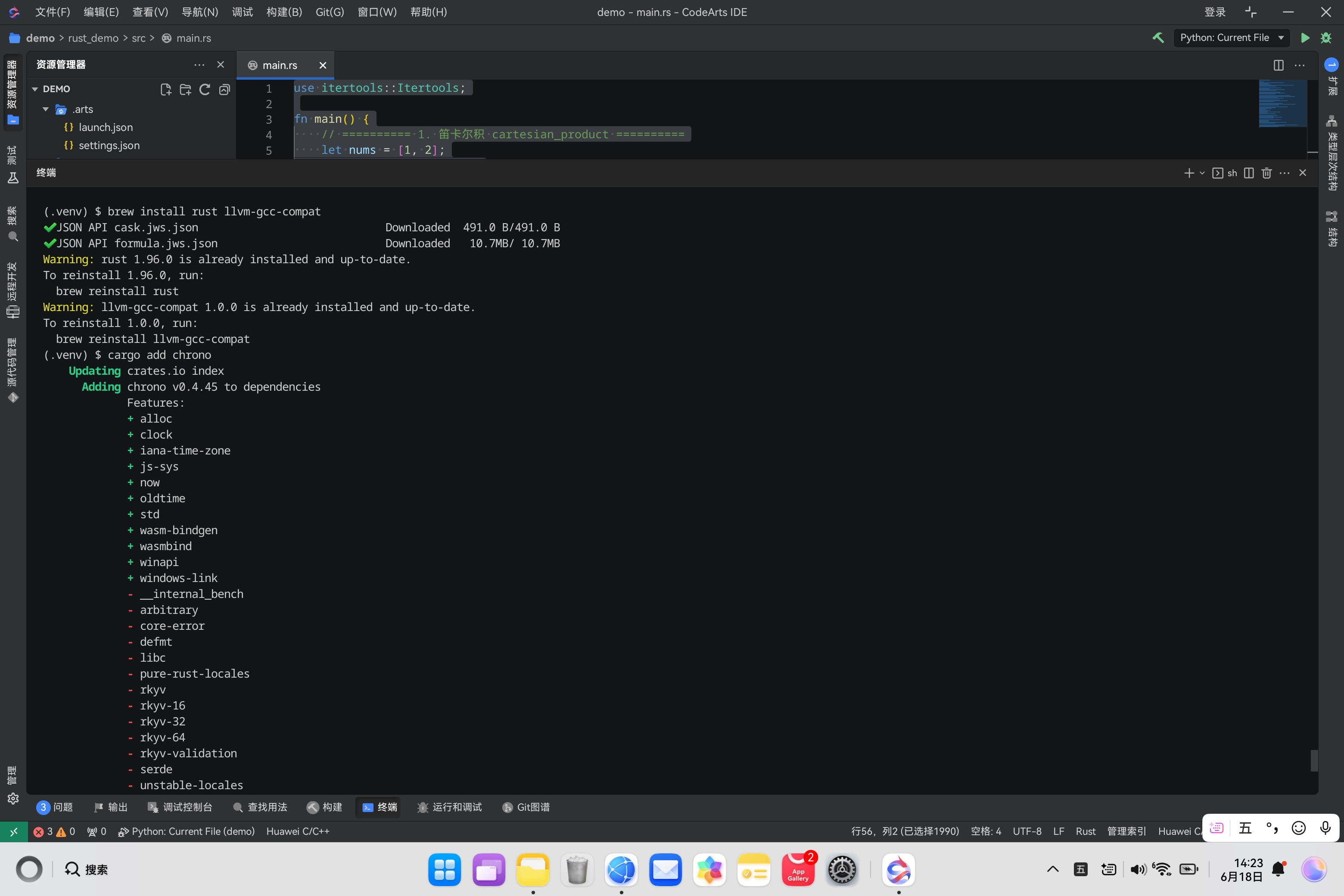Collapse the DEMO root folder

coord(35,89)
